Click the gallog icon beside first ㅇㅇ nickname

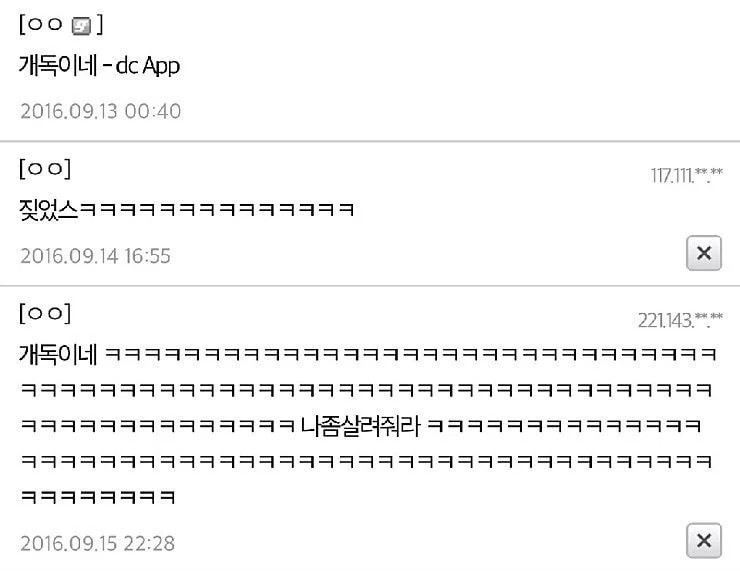[81, 25]
